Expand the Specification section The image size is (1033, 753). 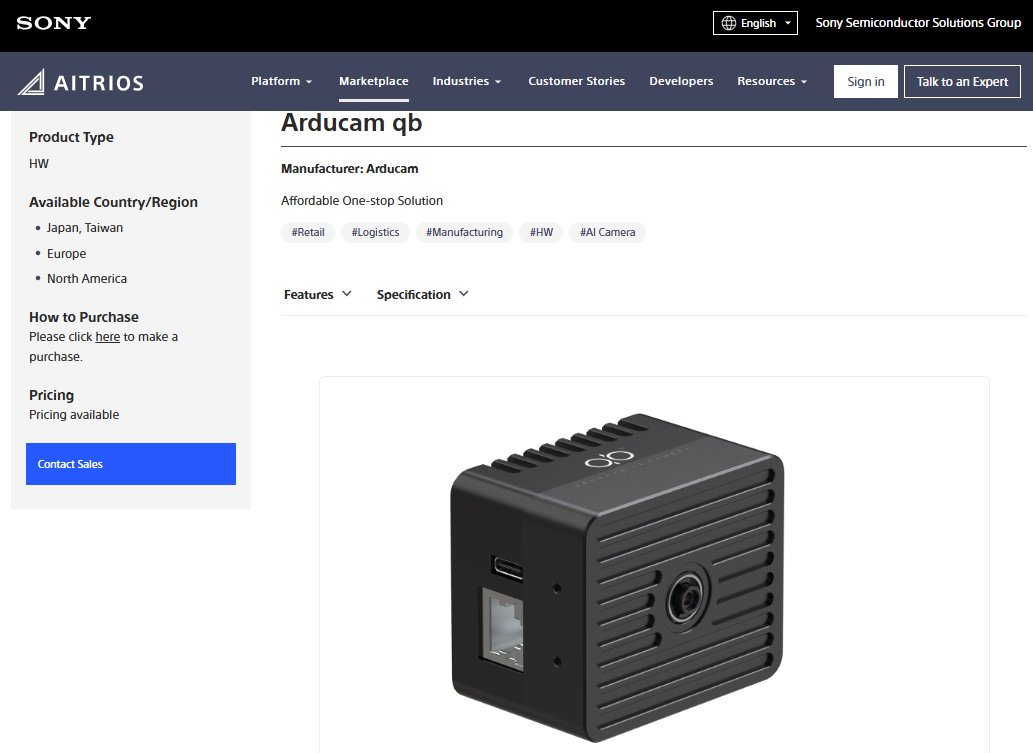pos(422,294)
